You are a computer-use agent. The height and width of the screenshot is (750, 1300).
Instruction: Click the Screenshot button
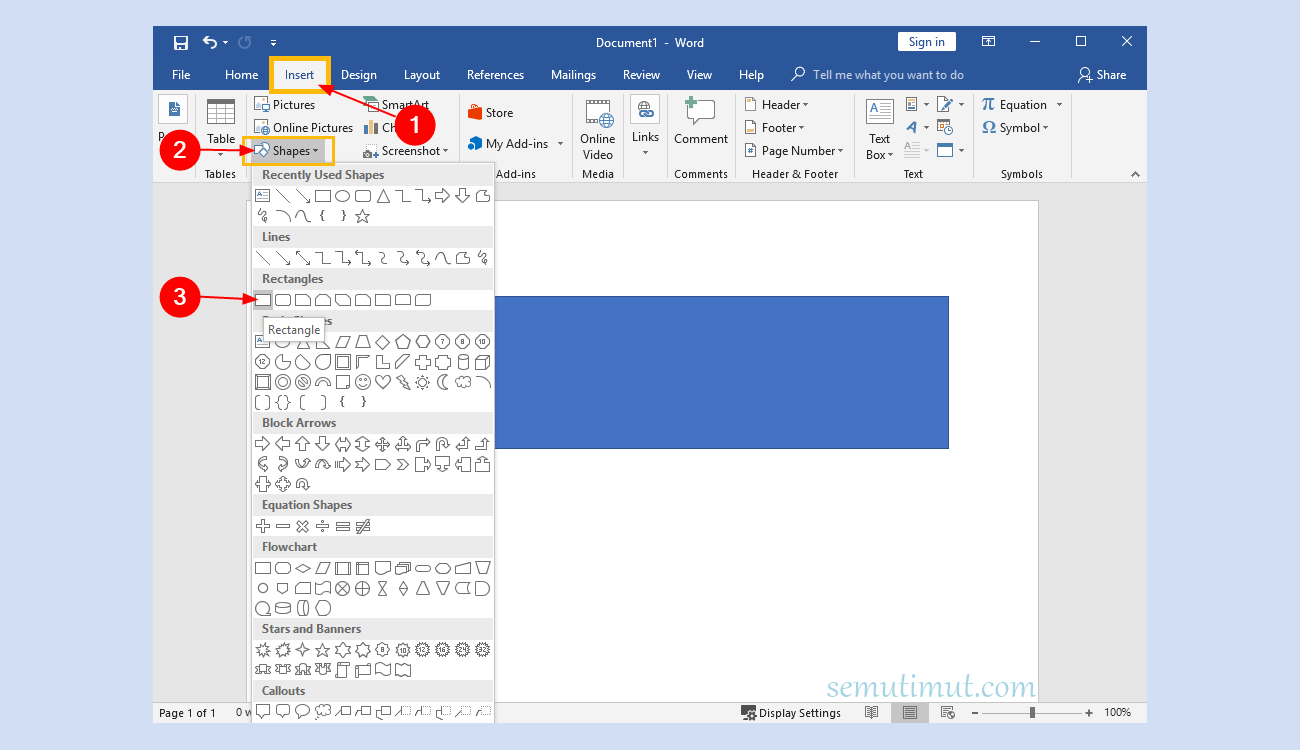tap(406, 151)
